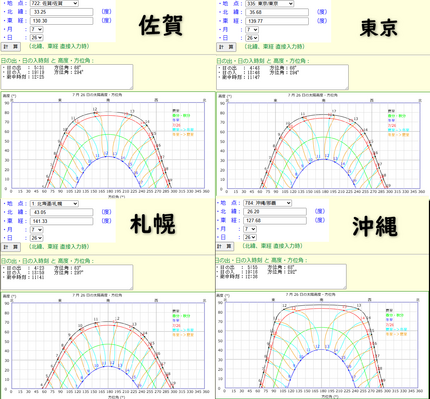The image size is (430, 399).
Task: Click the 東経 field showing 141.33
Action: coord(61,221)
